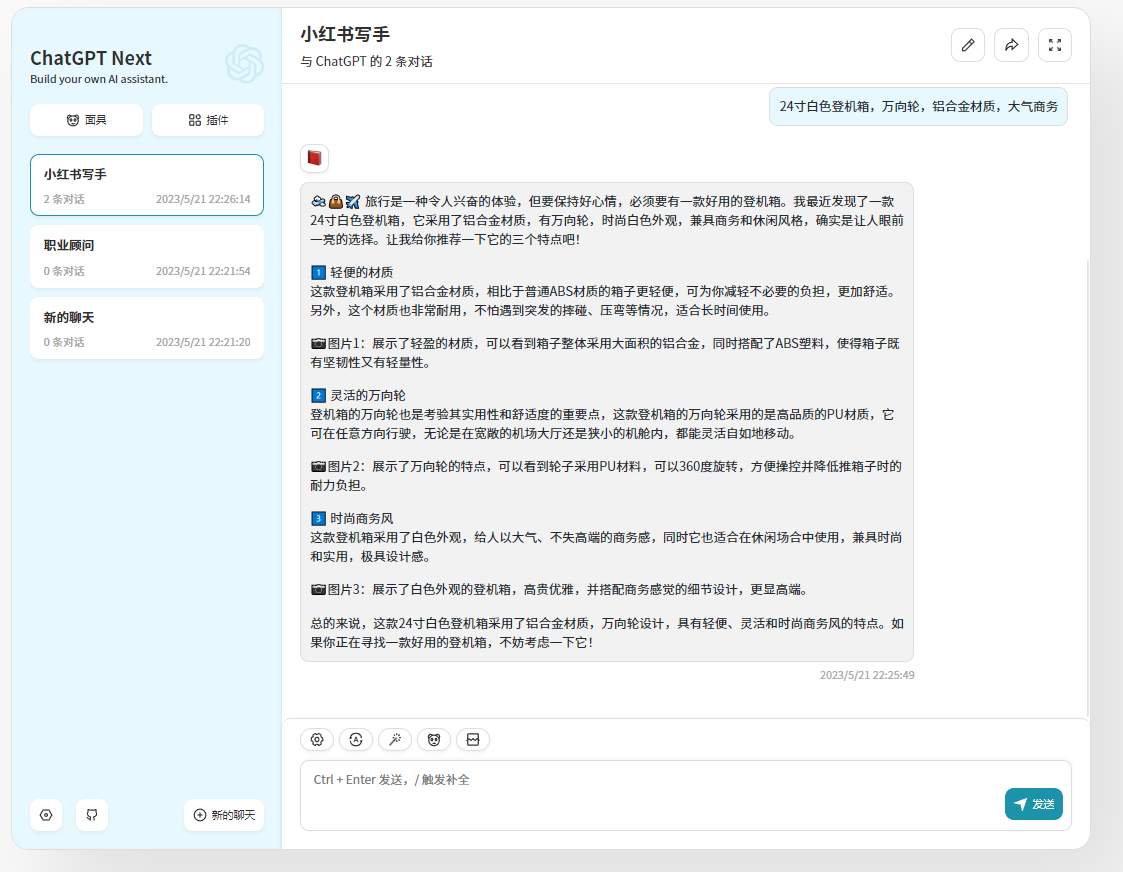Image resolution: width=1123 pixels, height=872 pixels.
Task: Click the subtitle 与 ChatGPT 的 2 条对话
Action: click(x=366, y=62)
